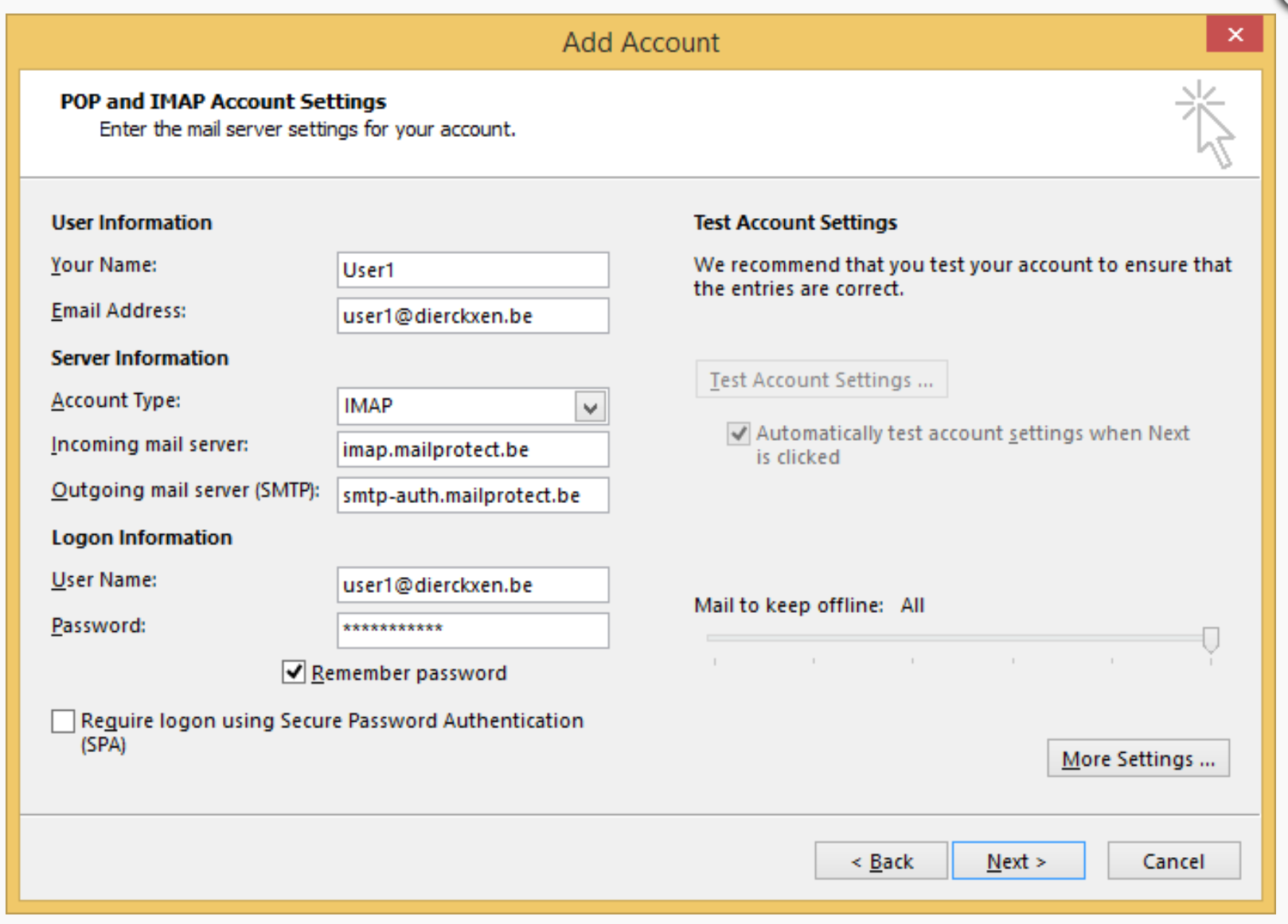Viewport: 1288px width, 924px height.
Task: Cancel the Add Account wizard
Action: [x=1173, y=860]
